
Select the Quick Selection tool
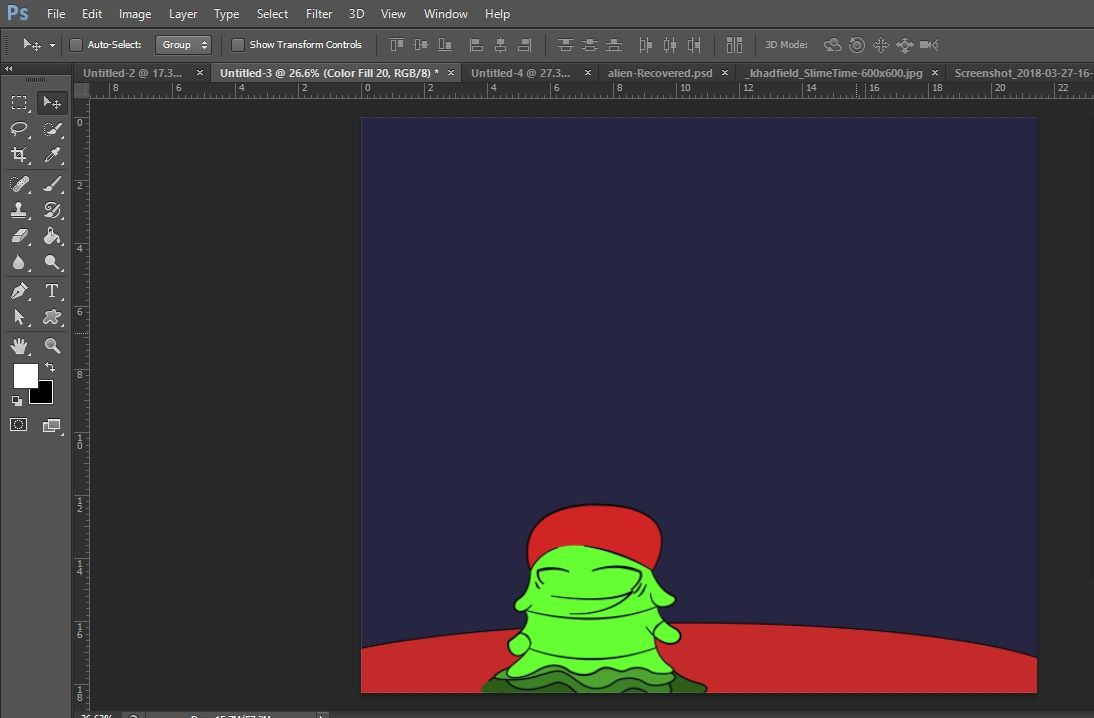click(52, 129)
